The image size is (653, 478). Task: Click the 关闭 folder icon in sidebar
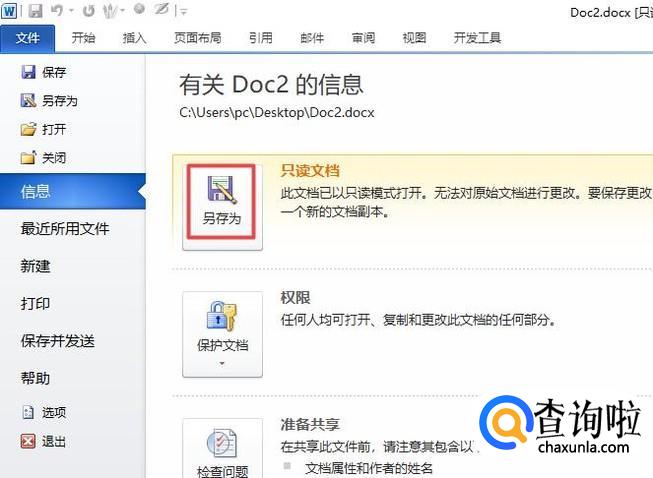pos(28,157)
